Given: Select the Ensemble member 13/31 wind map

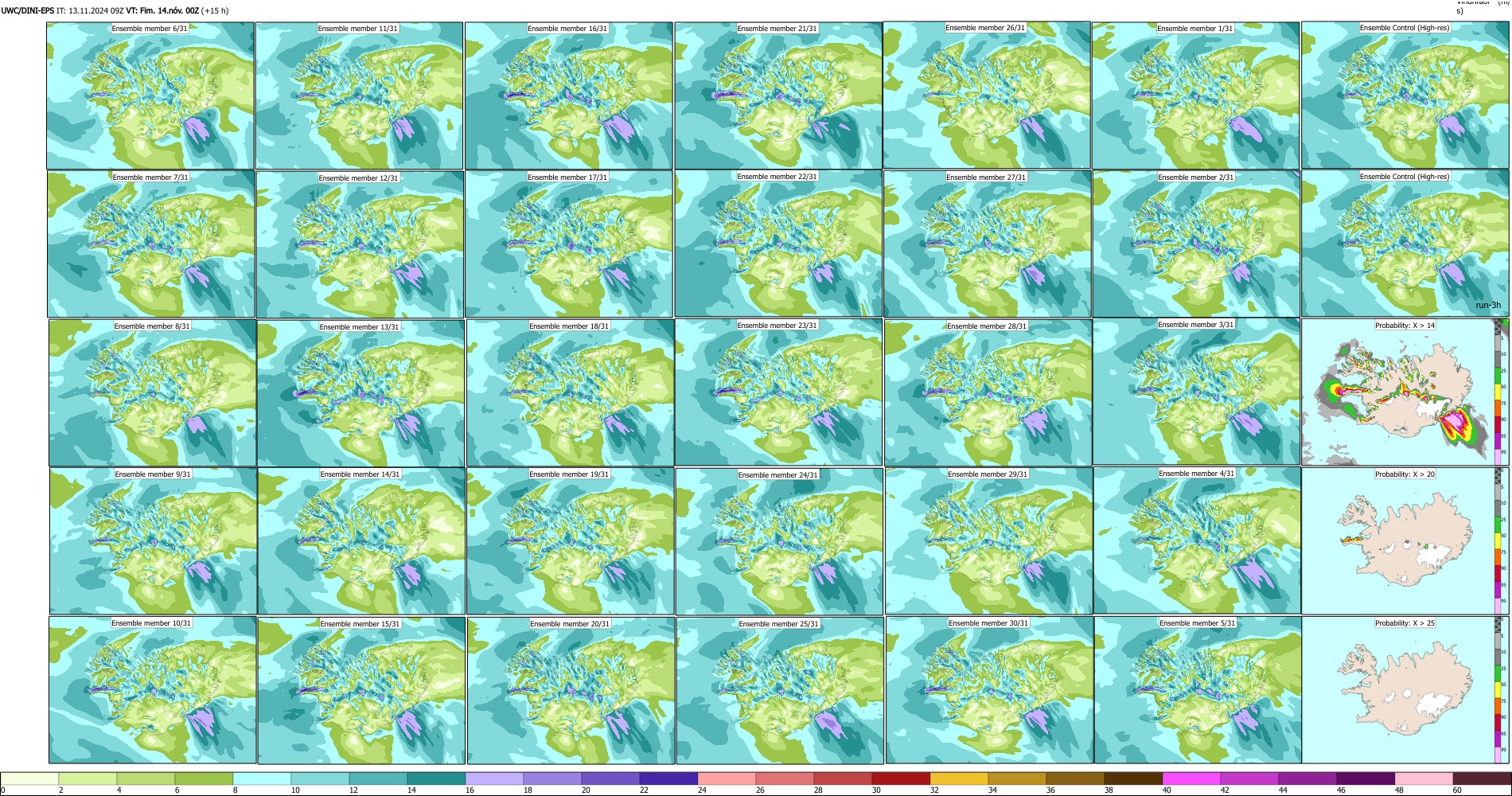Looking at the screenshot, I should click(360, 393).
